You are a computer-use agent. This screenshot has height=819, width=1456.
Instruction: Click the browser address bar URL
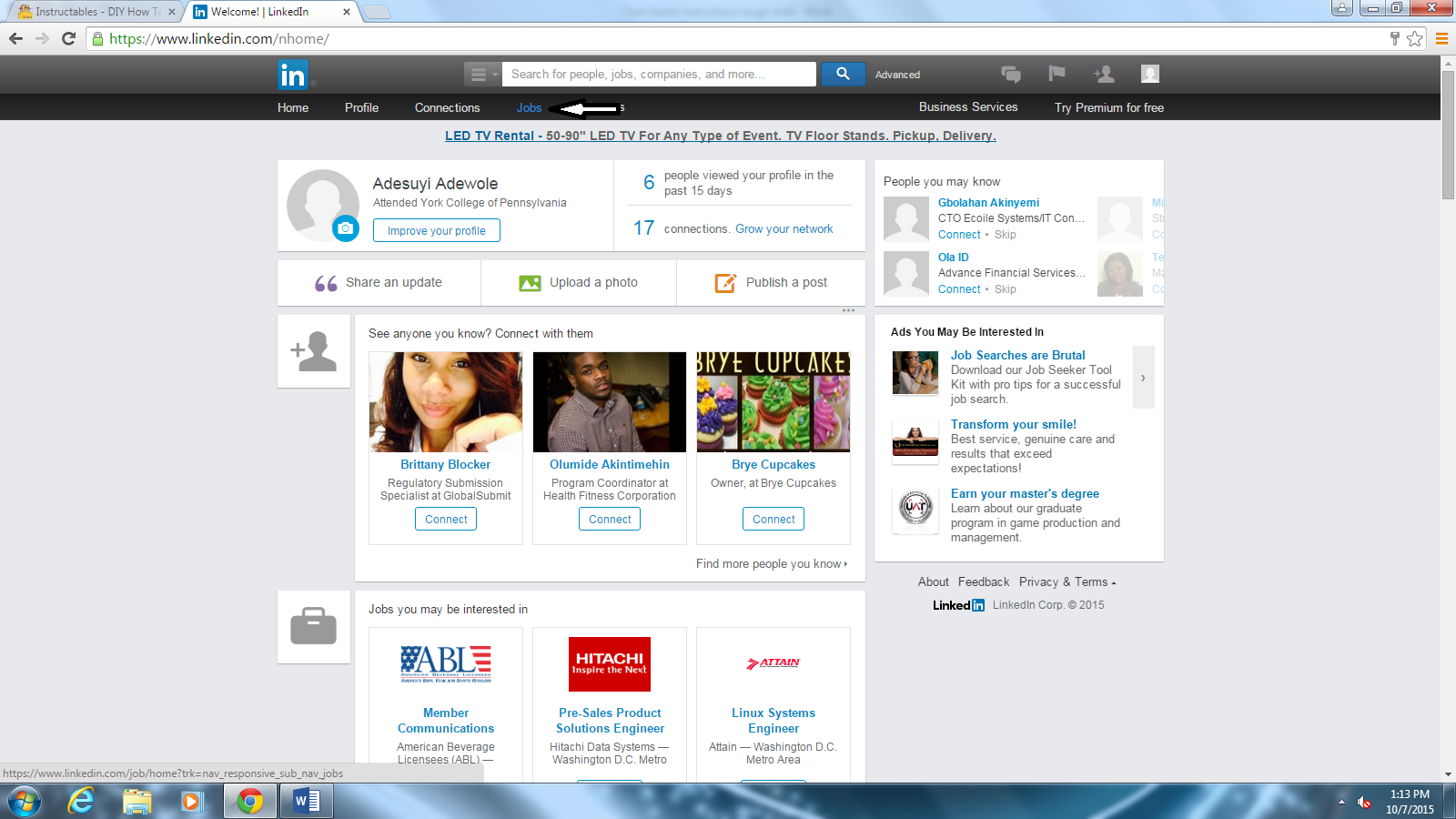[218, 39]
